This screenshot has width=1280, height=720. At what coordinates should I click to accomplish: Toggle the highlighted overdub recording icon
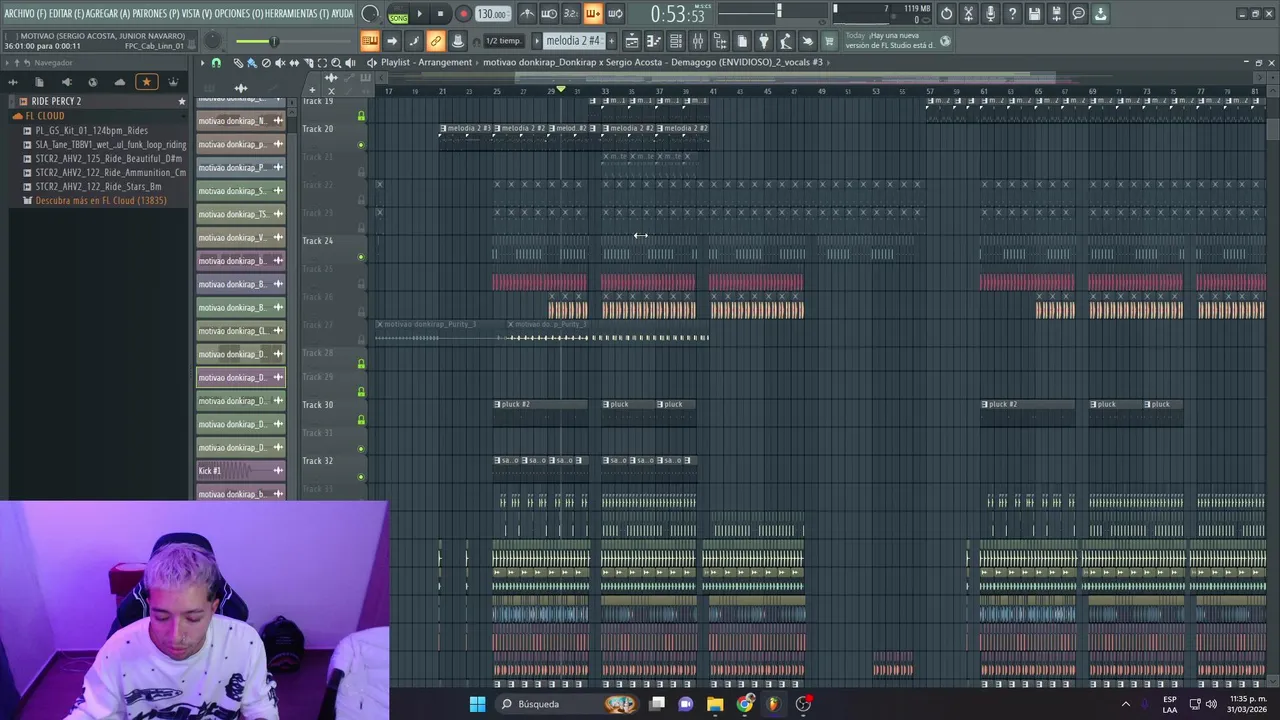[x=593, y=14]
